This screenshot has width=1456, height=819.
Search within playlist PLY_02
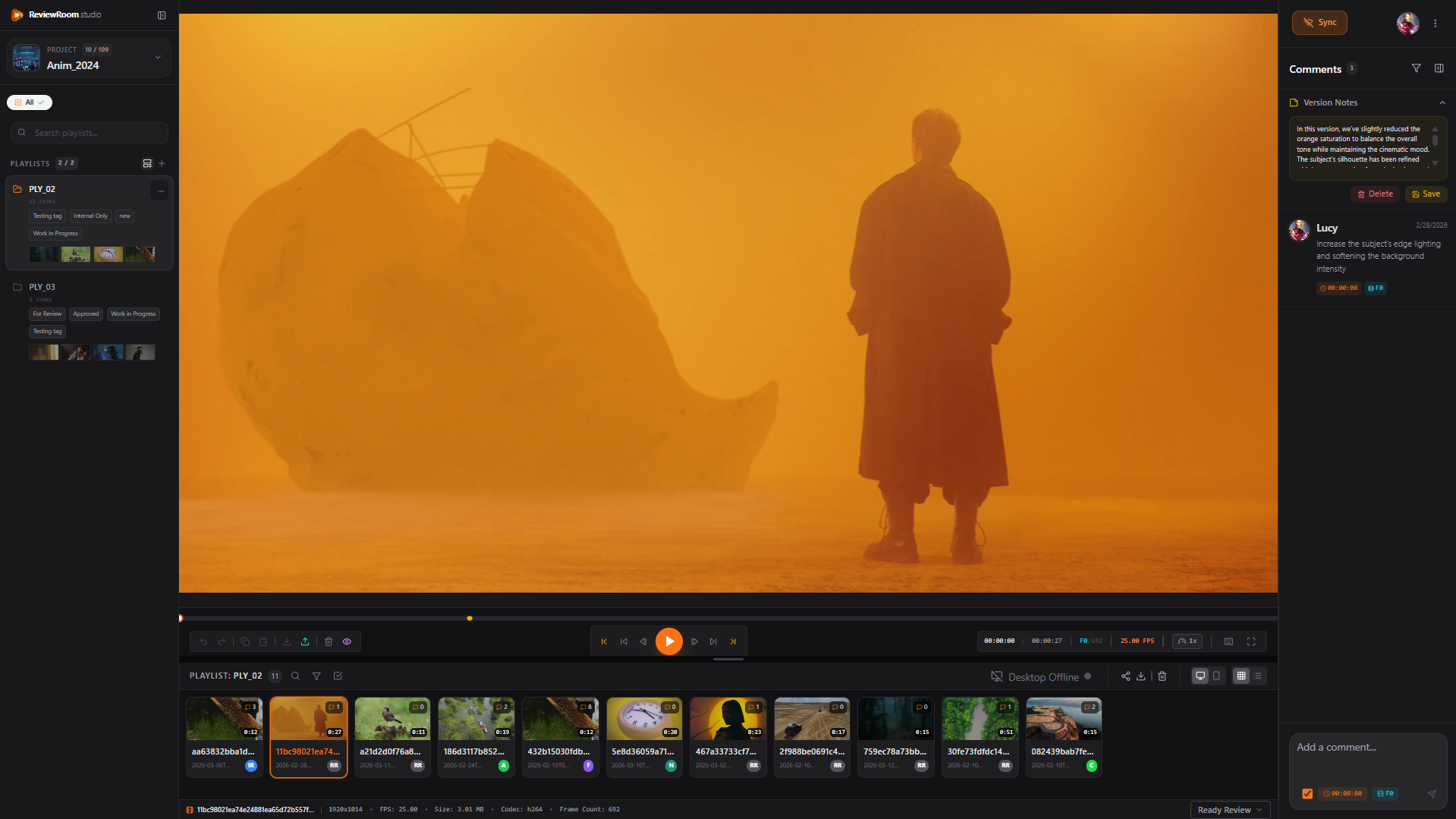(295, 676)
